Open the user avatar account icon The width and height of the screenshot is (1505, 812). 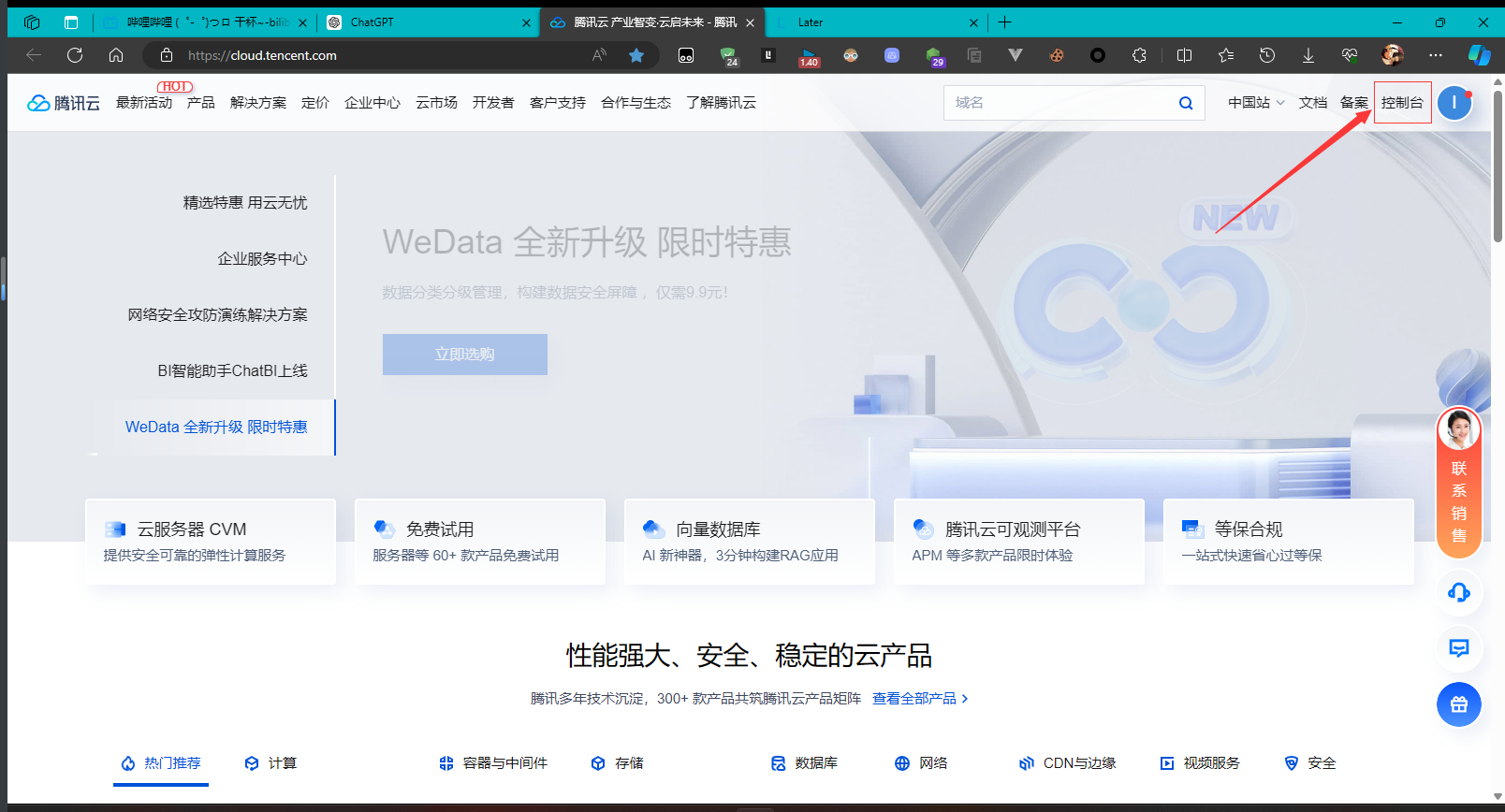click(x=1454, y=103)
